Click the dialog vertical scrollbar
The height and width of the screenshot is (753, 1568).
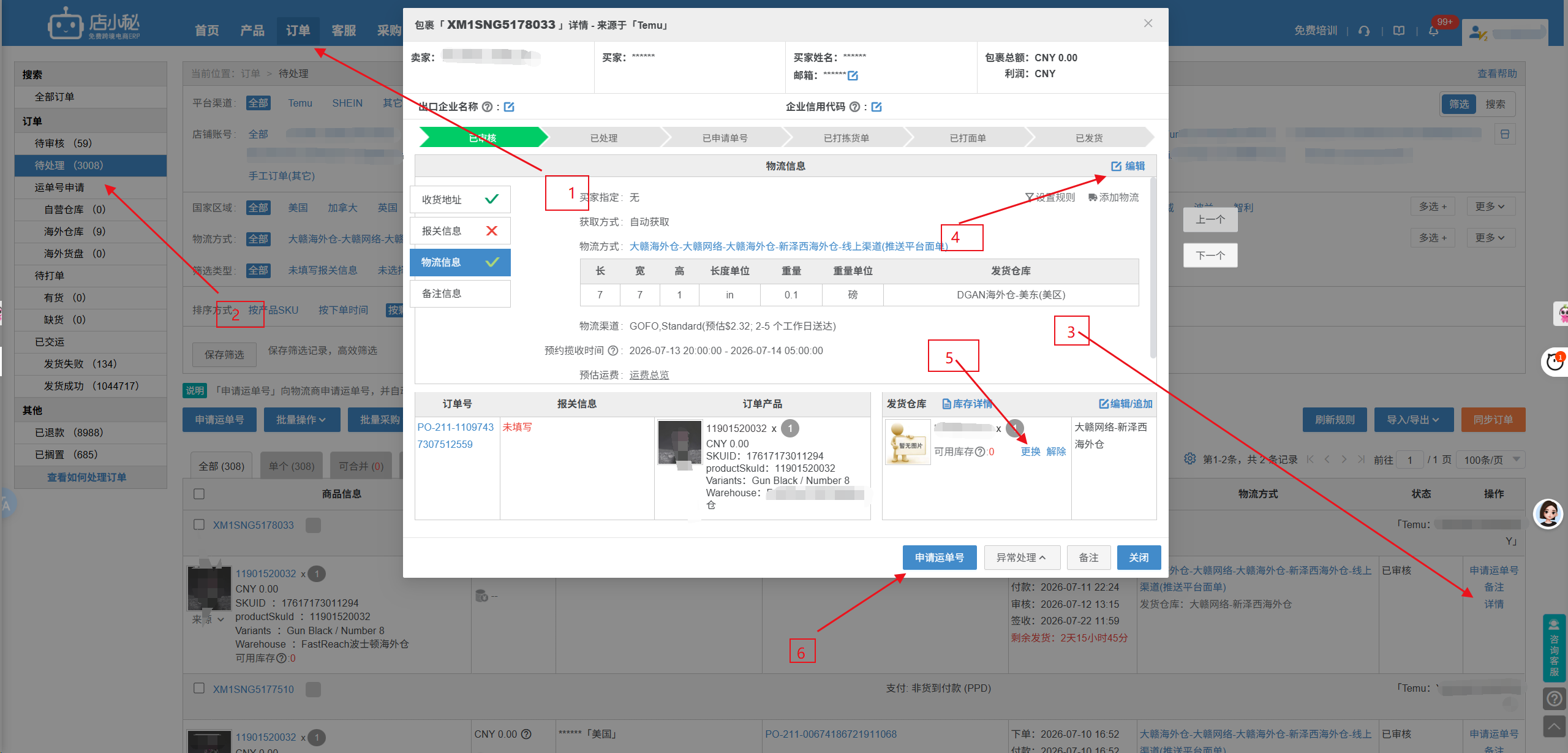tap(1153, 268)
